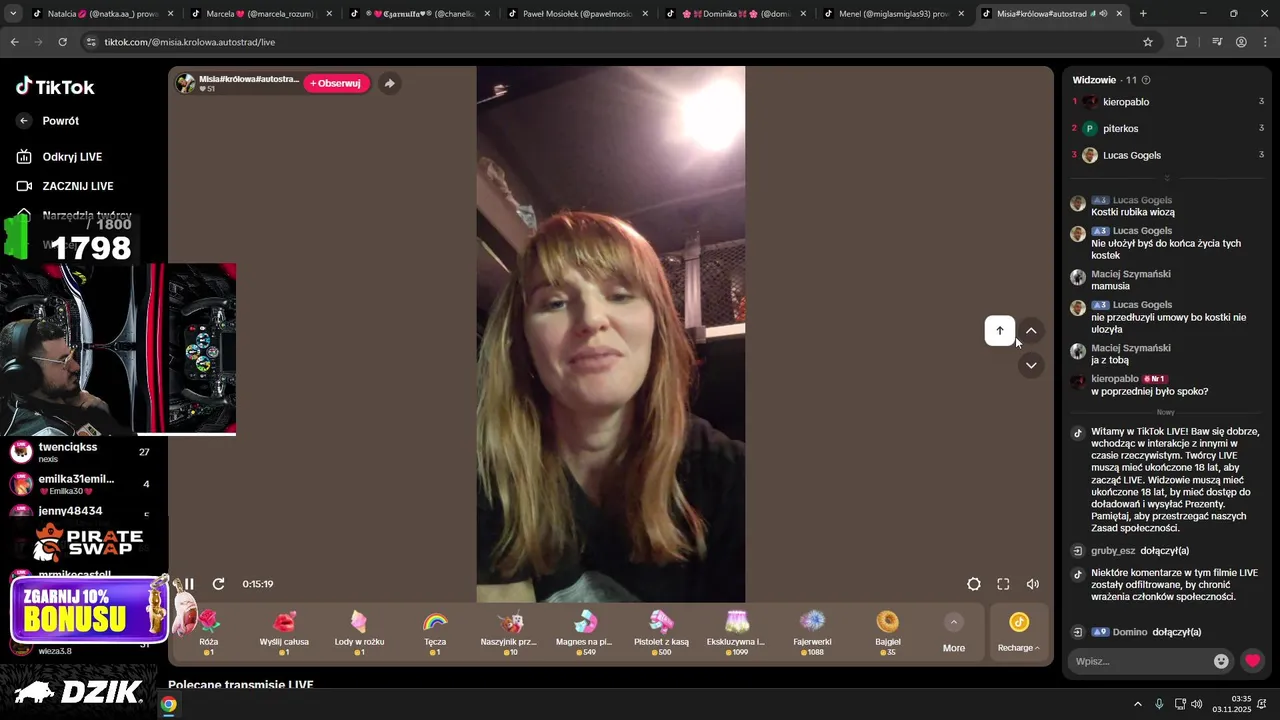Show hidden system tray icons

pyautogui.click(x=1137, y=705)
